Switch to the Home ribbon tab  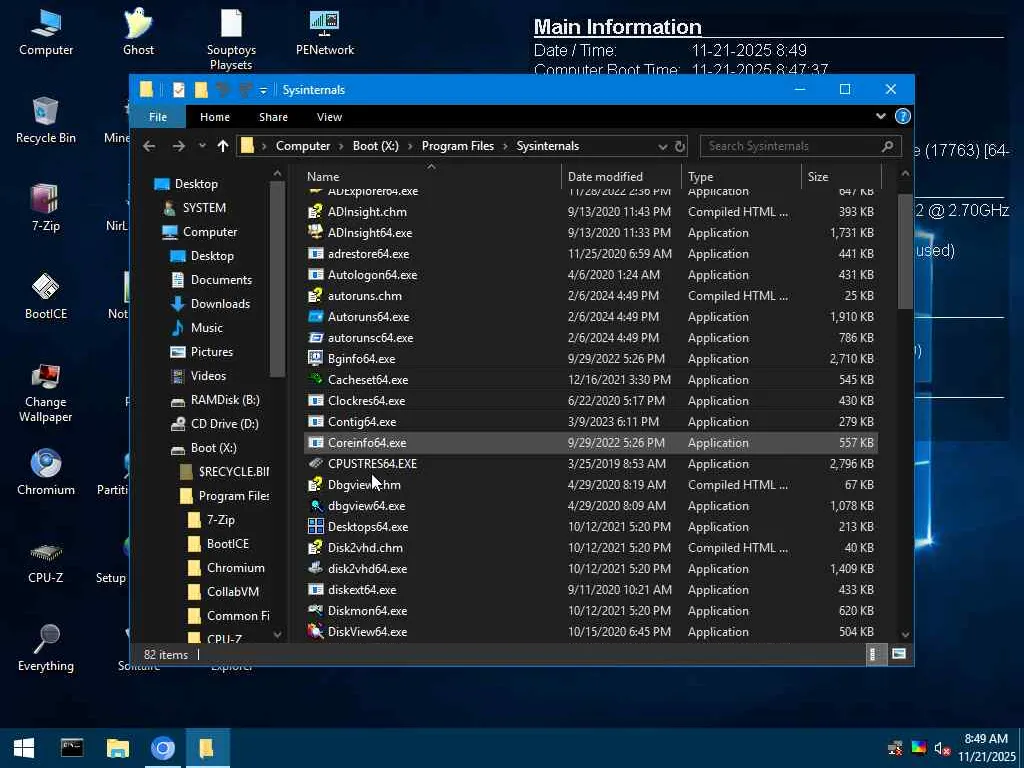[215, 117]
